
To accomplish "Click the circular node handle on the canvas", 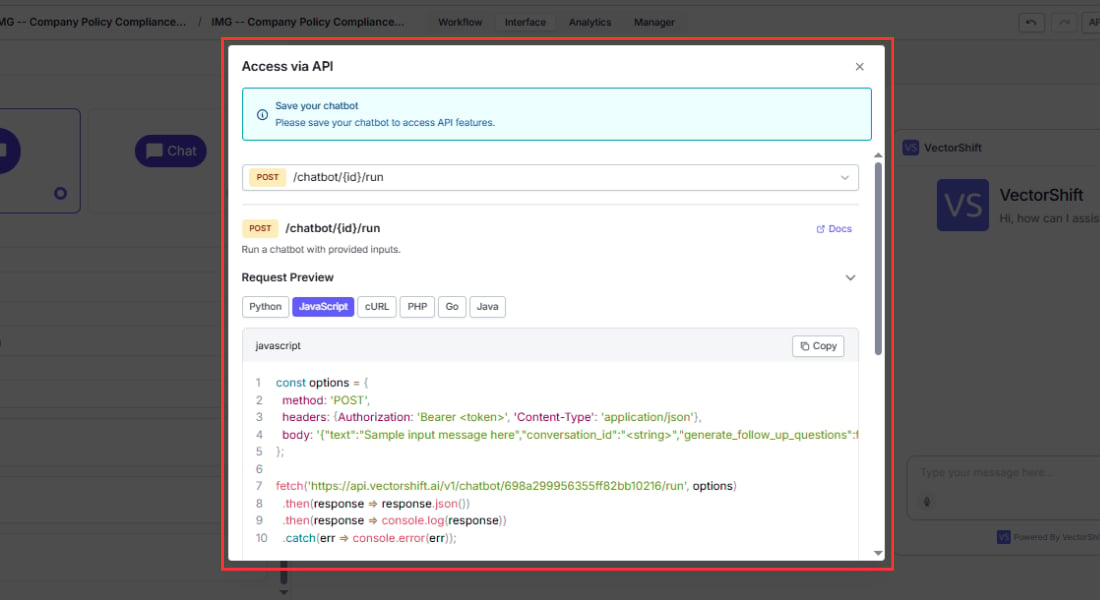I will click(x=60, y=193).
